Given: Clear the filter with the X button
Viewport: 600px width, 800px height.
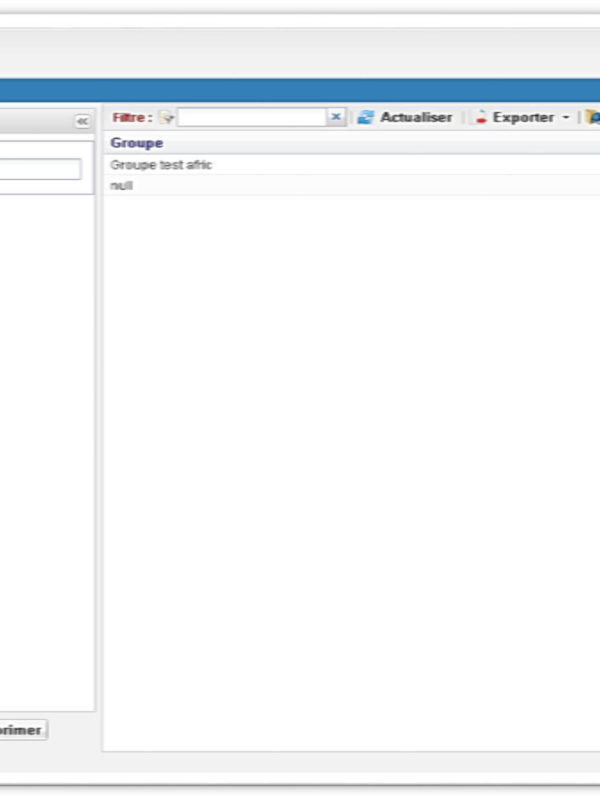Looking at the screenshot, I should coord(336,118).
